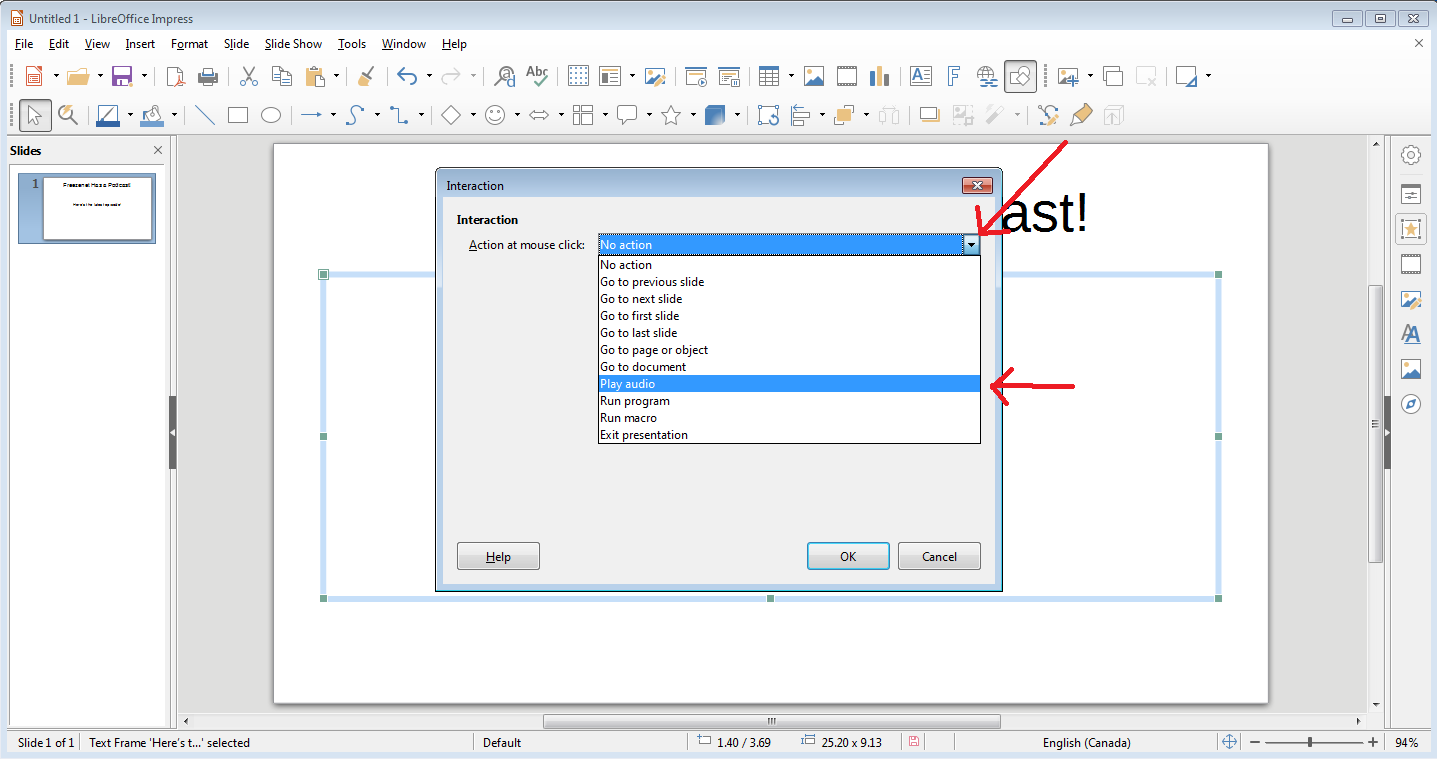
Task: Click the Save document icon
Action: [x=122, y=76]
